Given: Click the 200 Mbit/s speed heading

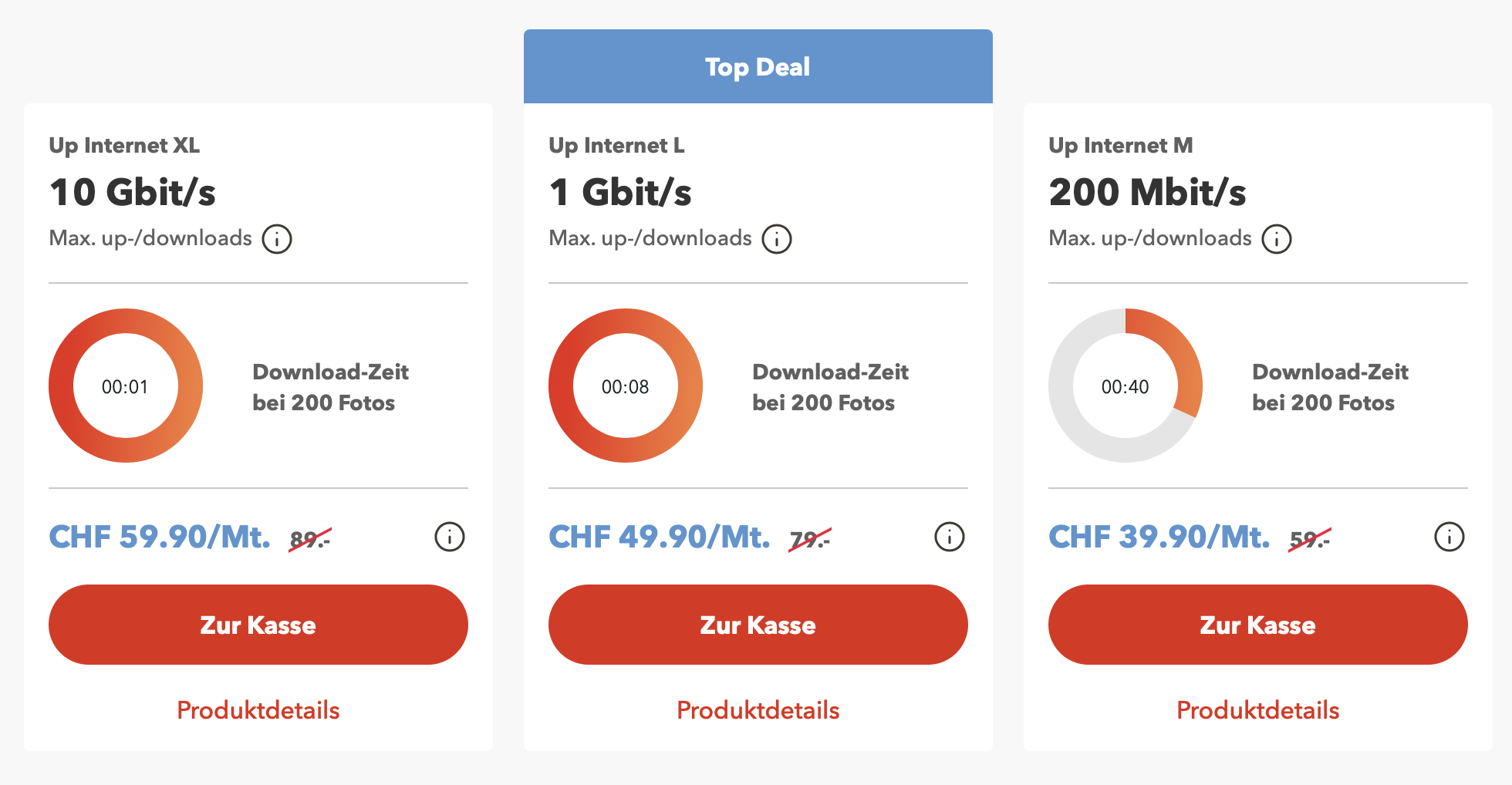Looking at the screenshot, I should tap(1147, 192).
